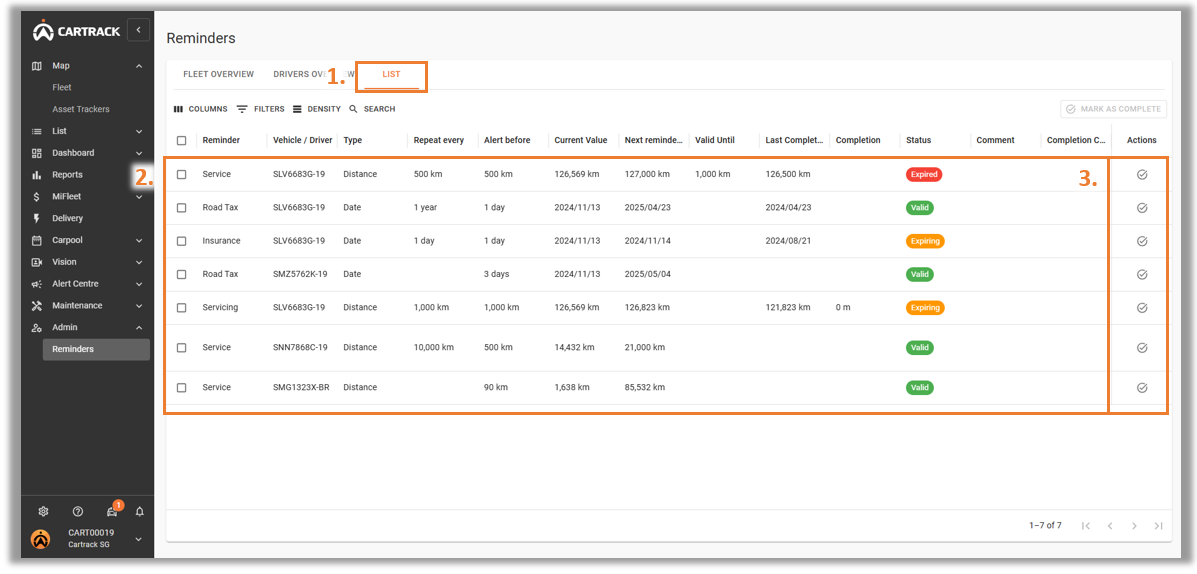Open vehicle notifications icon with badge
Viewport: 1197px width, 574px height.
(x=111, y=511)
